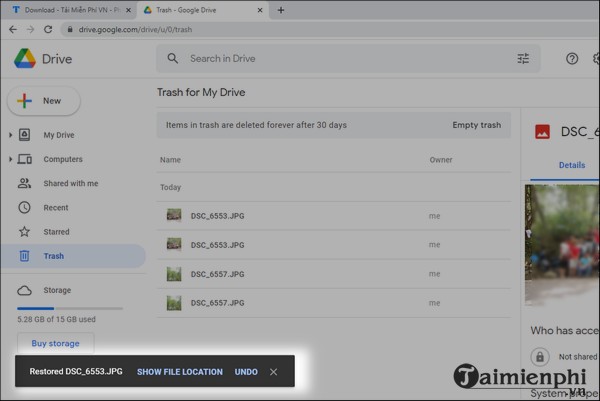Click the browser address bar URL
This screenshot has width=600, height=401.
pyautogui.click(x=135, y=29)
